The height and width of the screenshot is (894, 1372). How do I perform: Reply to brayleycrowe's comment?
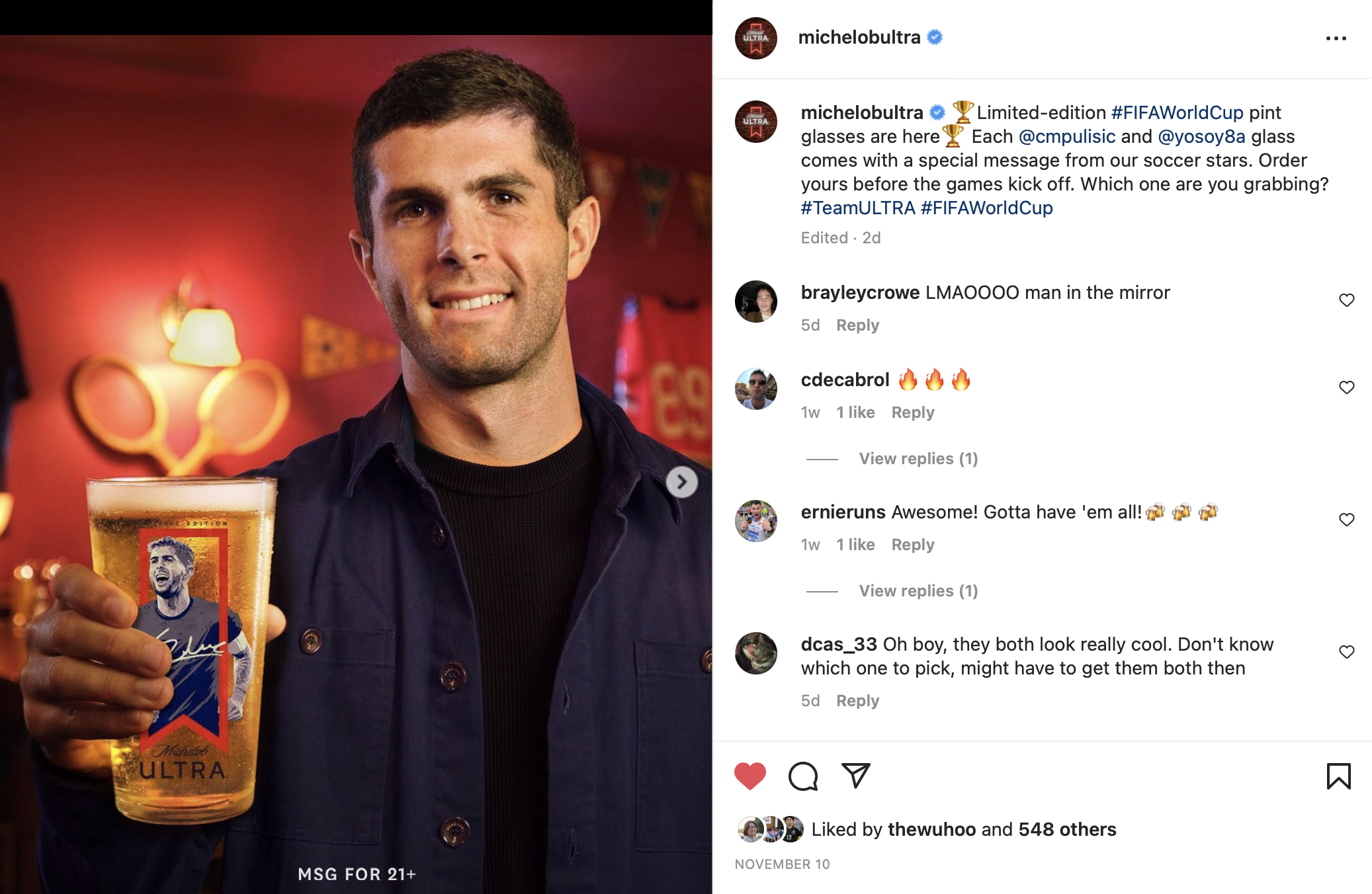coord(857,325)
